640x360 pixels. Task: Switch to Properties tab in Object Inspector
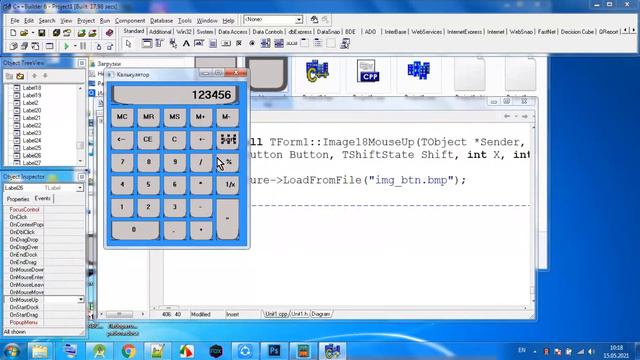pyautogui.click(x=18, y=199)
